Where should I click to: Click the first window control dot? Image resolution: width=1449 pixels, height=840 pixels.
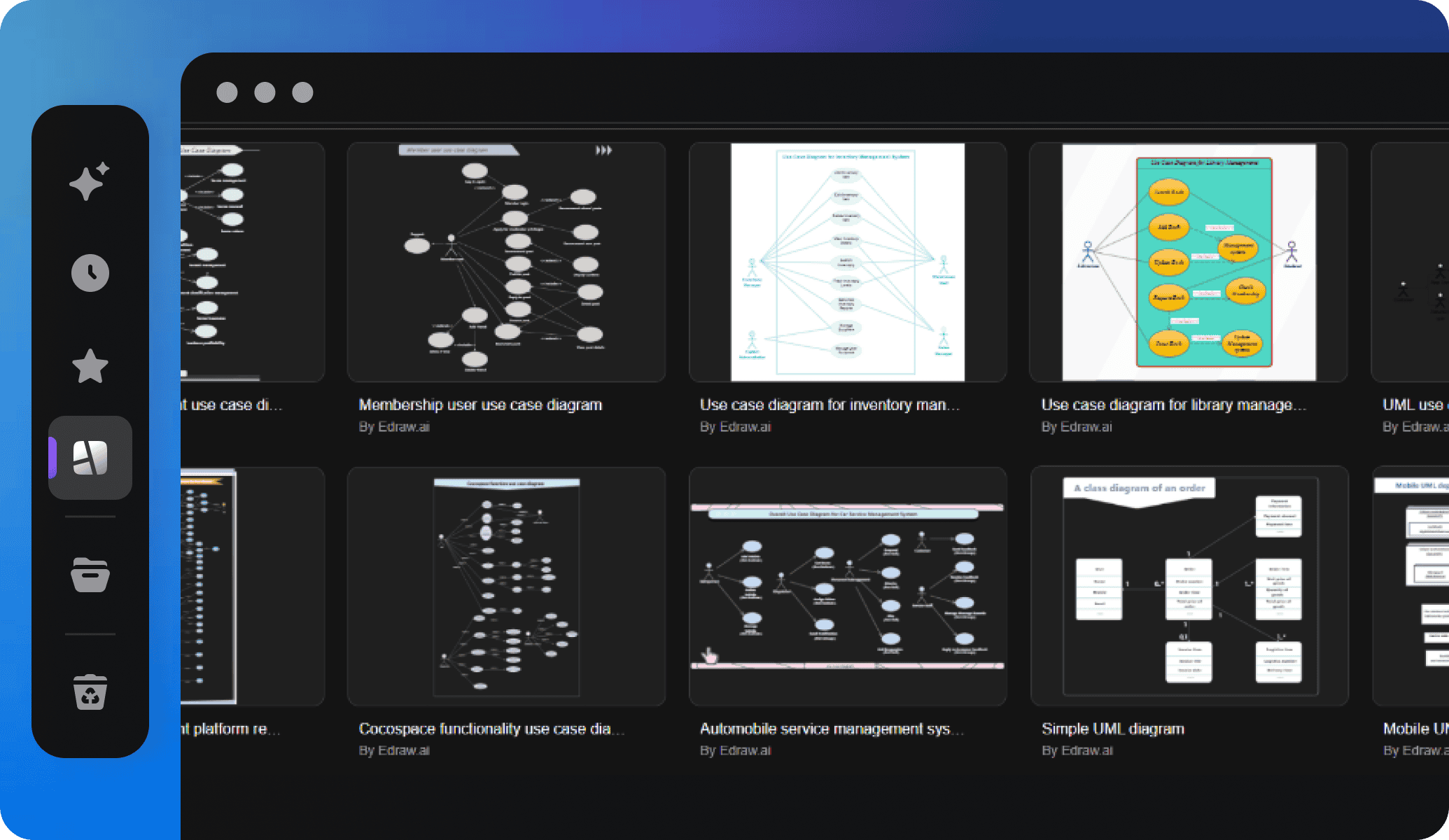(x=227, y=92)
